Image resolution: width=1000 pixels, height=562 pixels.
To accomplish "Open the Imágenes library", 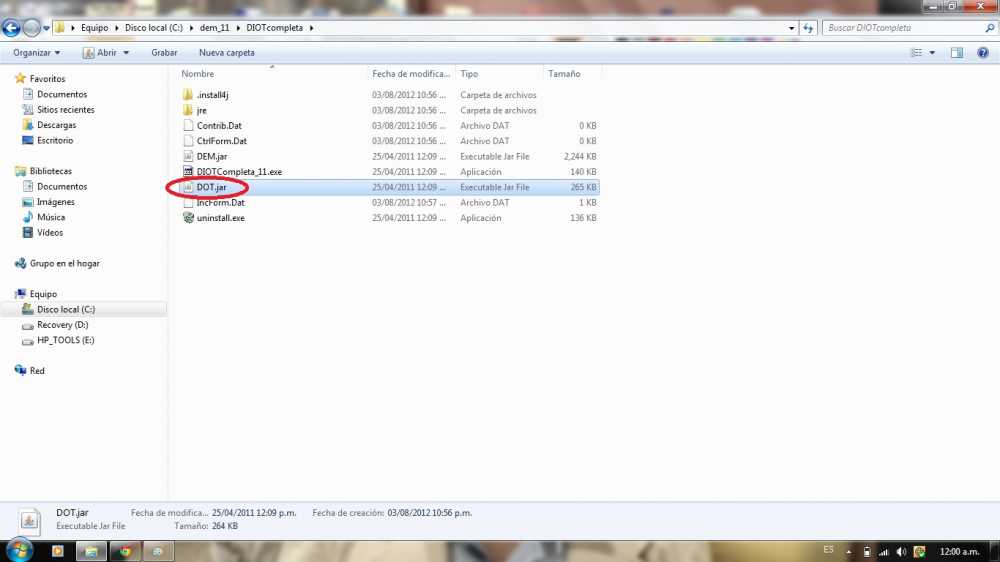I will click(x=55, y=202).
